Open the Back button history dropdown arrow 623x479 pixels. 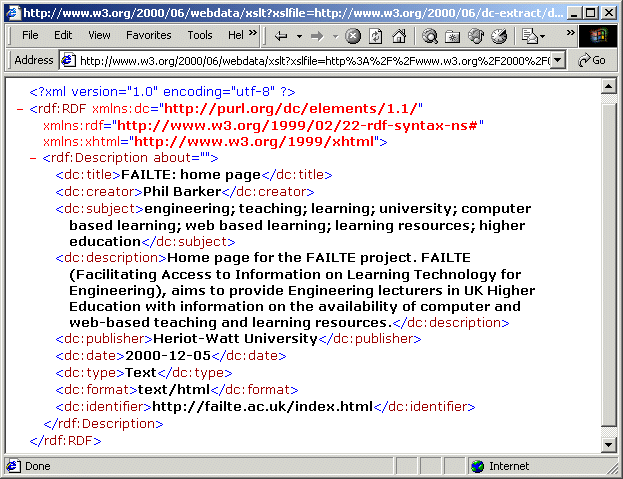coord(299,37)
